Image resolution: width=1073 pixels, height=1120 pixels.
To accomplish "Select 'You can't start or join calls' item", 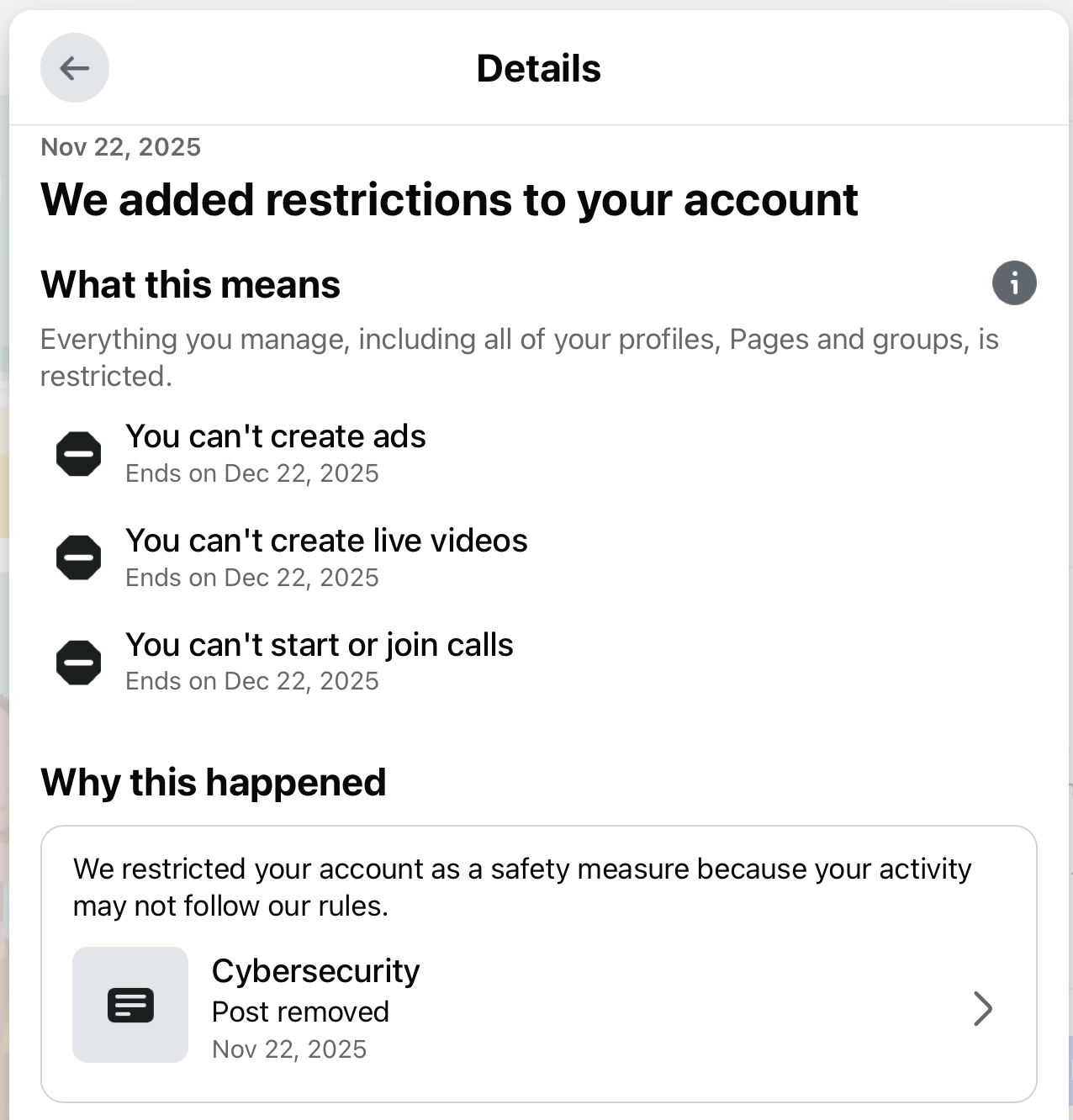I will (x=320, y=644).
